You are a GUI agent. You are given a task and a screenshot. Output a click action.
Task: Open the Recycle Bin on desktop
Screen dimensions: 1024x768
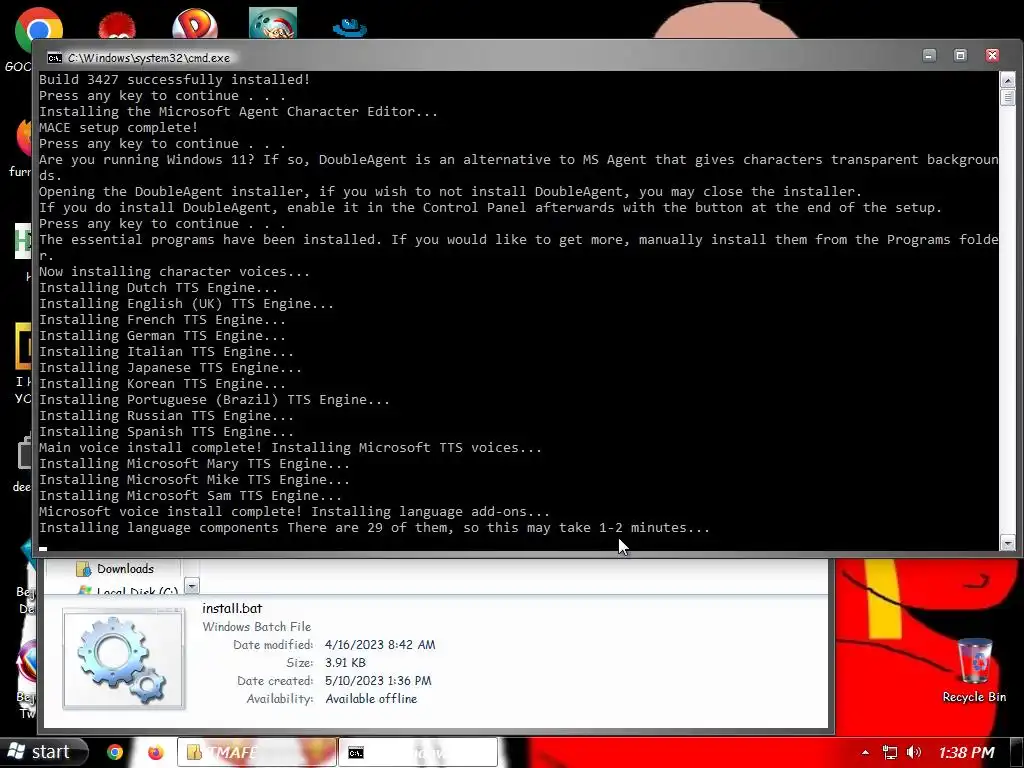coord(974,669)
